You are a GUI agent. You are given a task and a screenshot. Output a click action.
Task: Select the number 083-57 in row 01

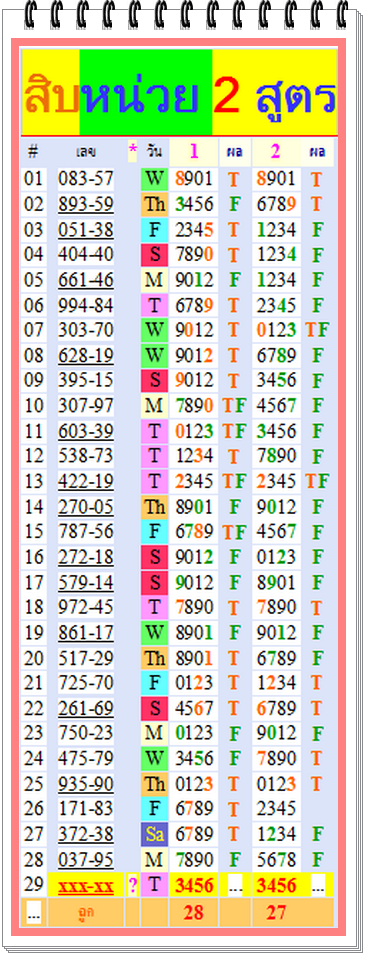[86, 178]
